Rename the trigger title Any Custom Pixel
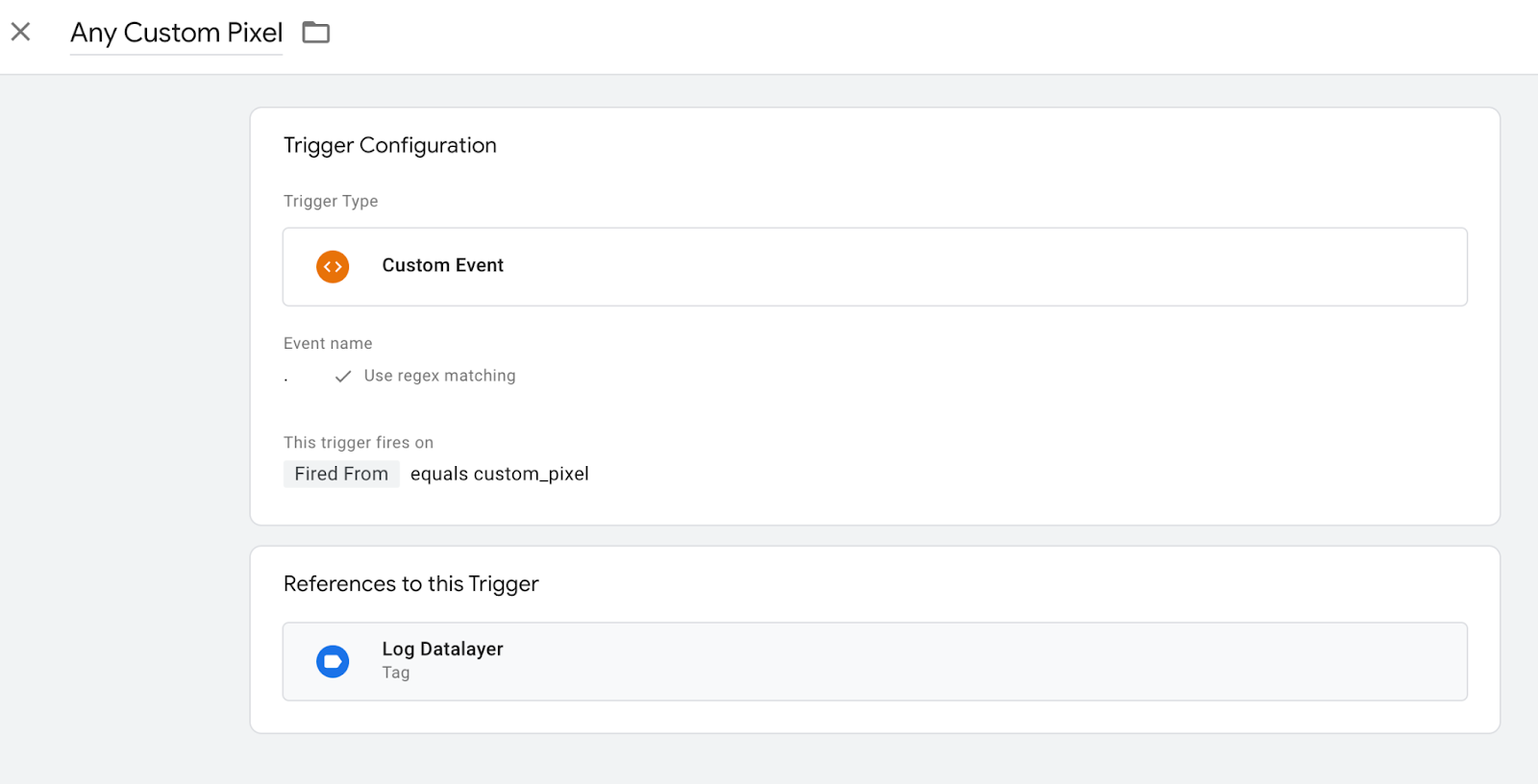The image size is (1538, 784). click(176, 33)
